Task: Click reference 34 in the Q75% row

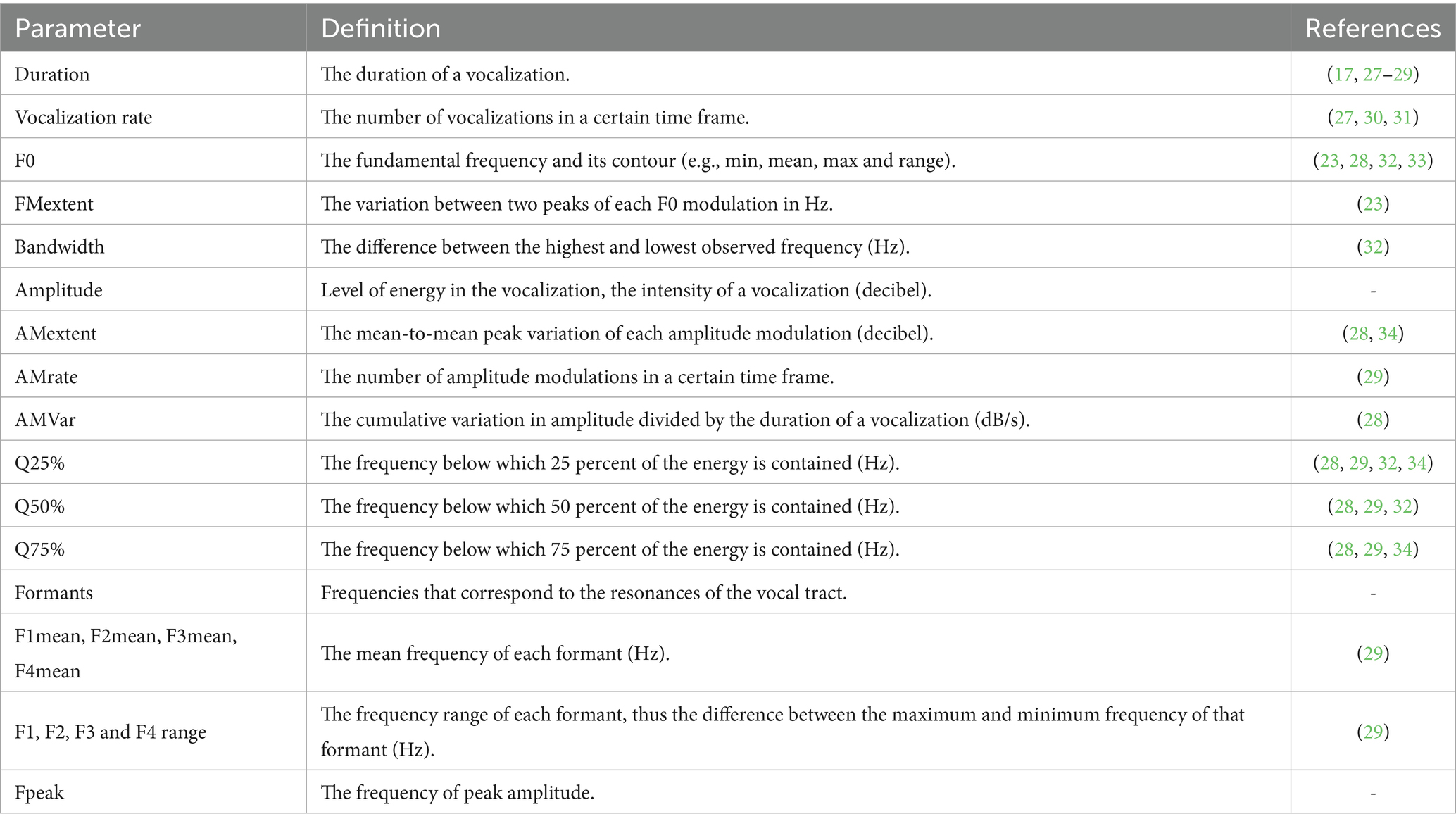Action: coord(1402,549)
